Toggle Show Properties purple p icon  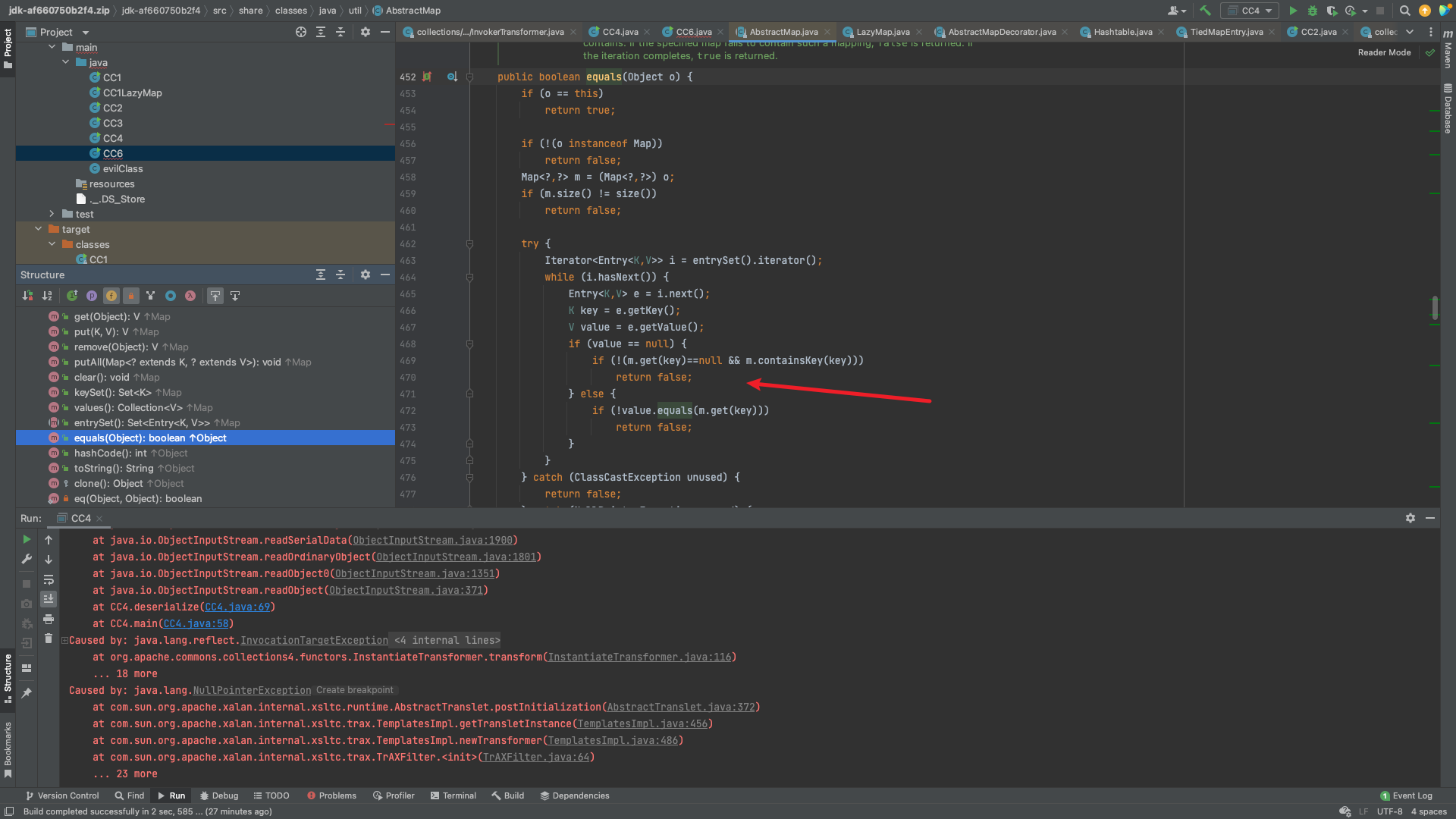click(x=92, y=296)
